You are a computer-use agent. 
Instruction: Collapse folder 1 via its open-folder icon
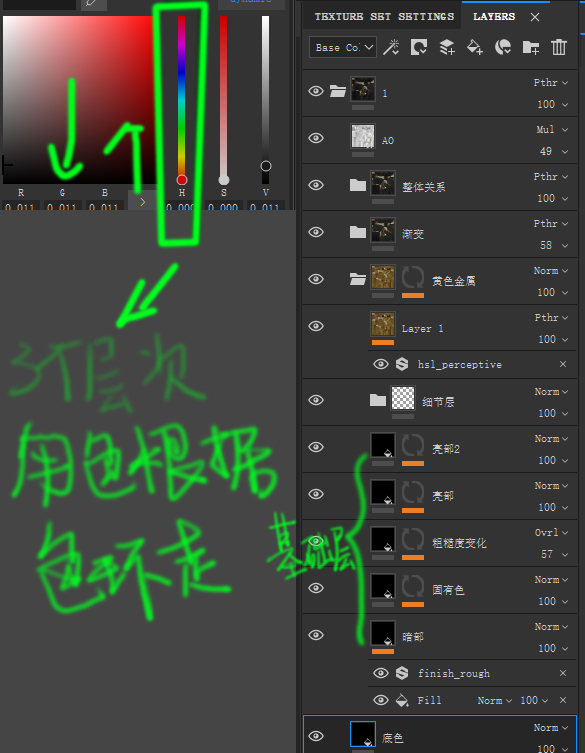(338, 91)
